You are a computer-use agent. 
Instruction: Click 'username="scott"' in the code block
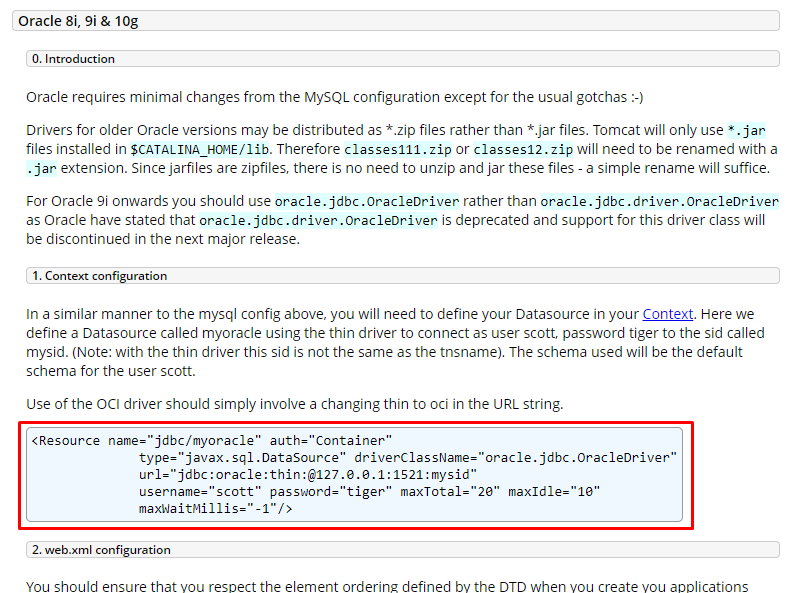pyautogui.click(x=200, y=492)
